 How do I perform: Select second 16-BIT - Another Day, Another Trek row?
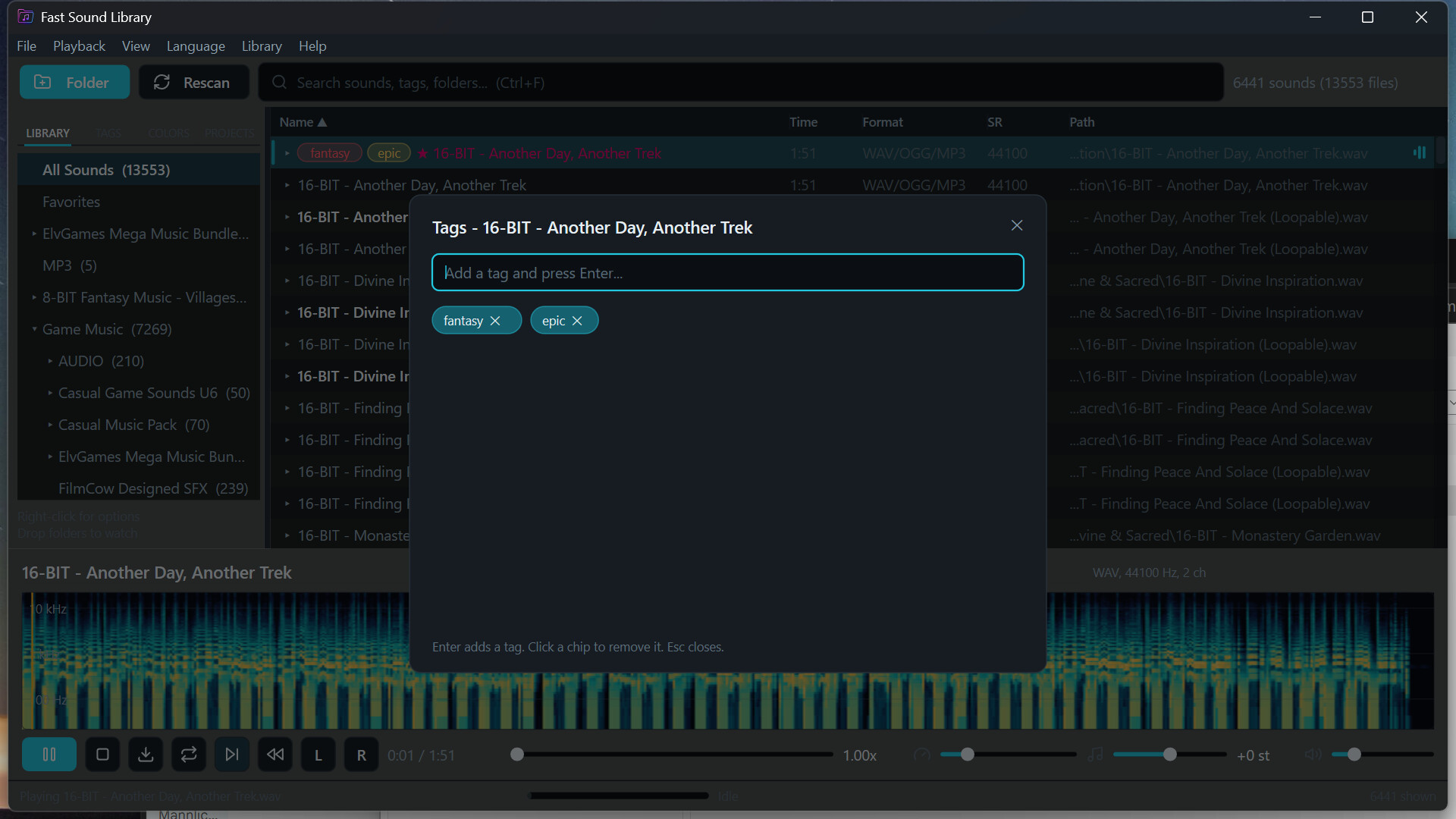tap(853, 185)
